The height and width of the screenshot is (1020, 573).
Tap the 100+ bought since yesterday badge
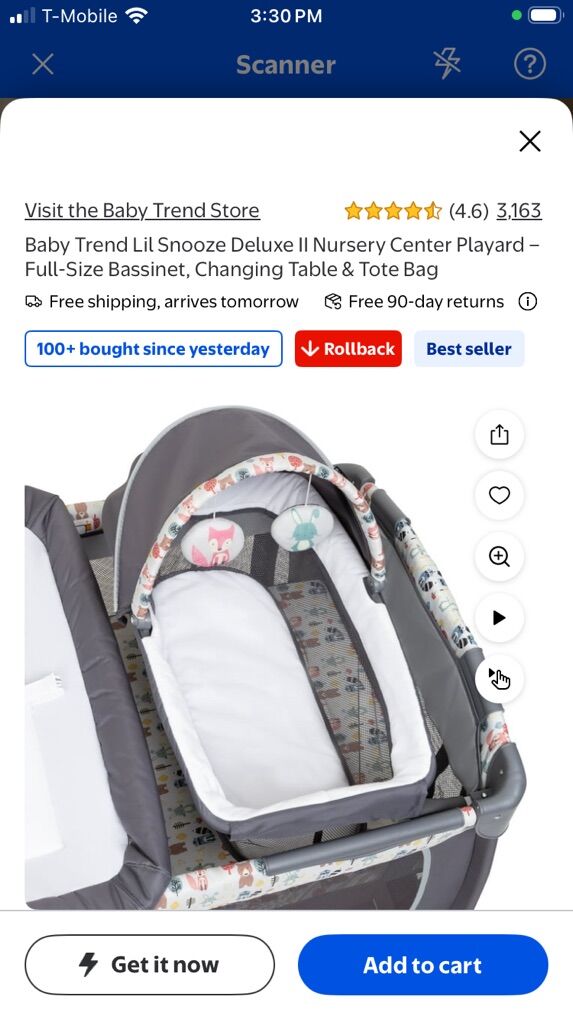point(153,349)
